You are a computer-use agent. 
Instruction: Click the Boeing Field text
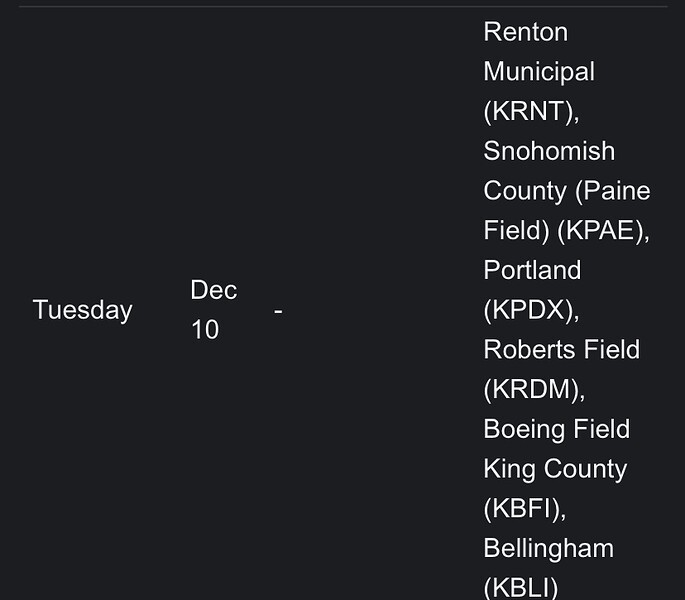(x=557, y=429)
